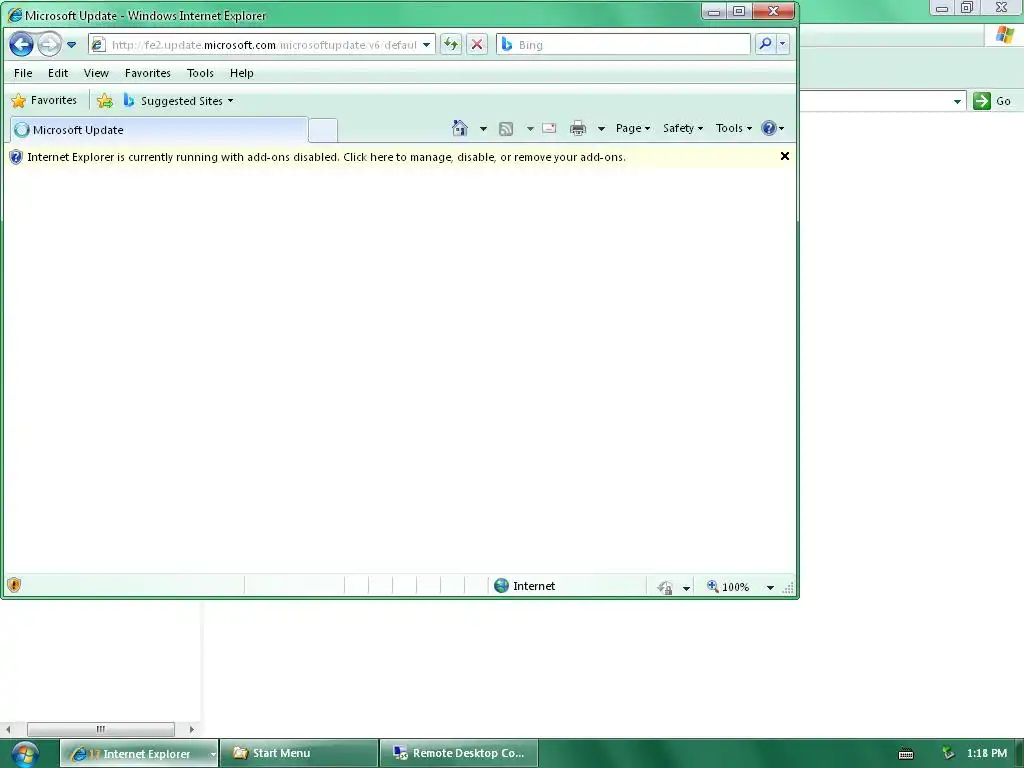1024x768 pixels.
Task: Expand the privacy dropdown in status bar
Action: tap(686, 588)
